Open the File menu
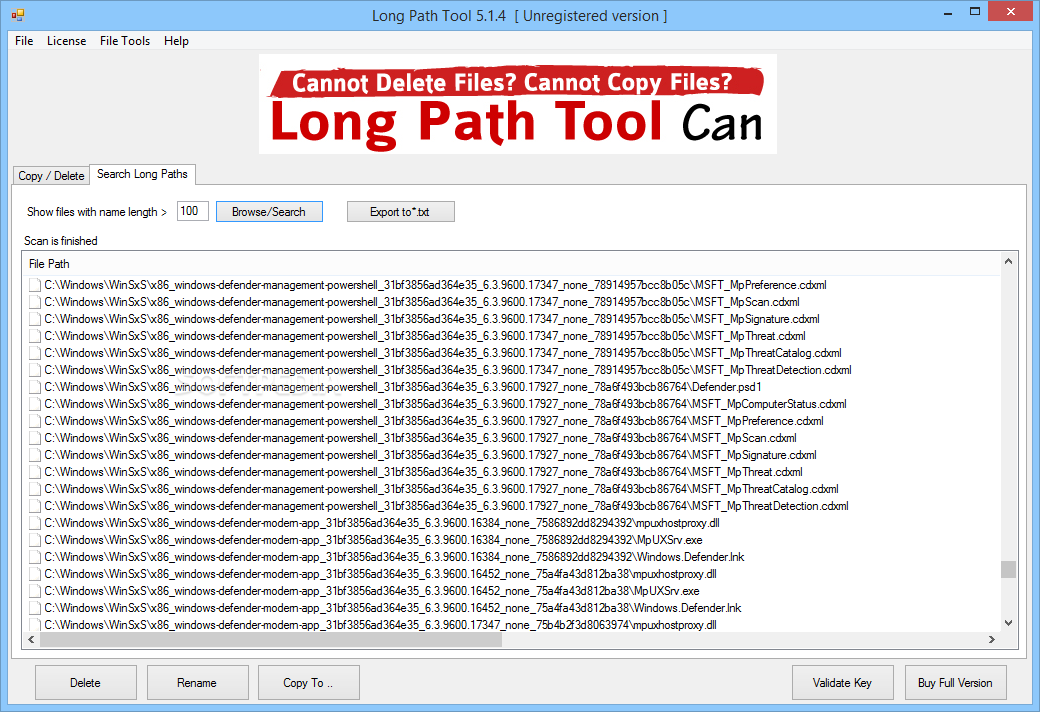This screenshot has height=712, width=1040. tap(24, 40)
